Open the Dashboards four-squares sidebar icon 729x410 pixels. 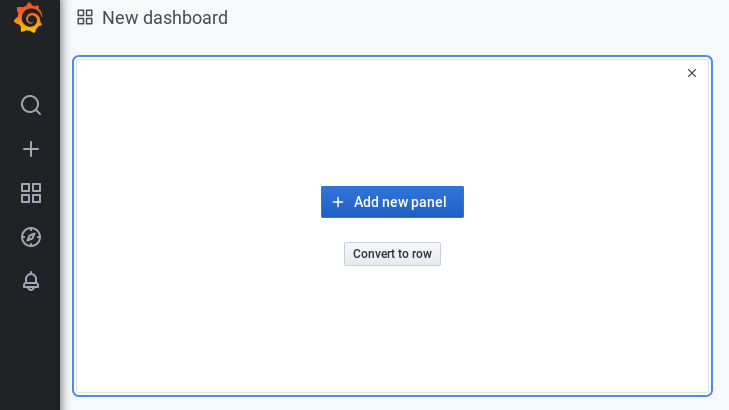(31, 193)
